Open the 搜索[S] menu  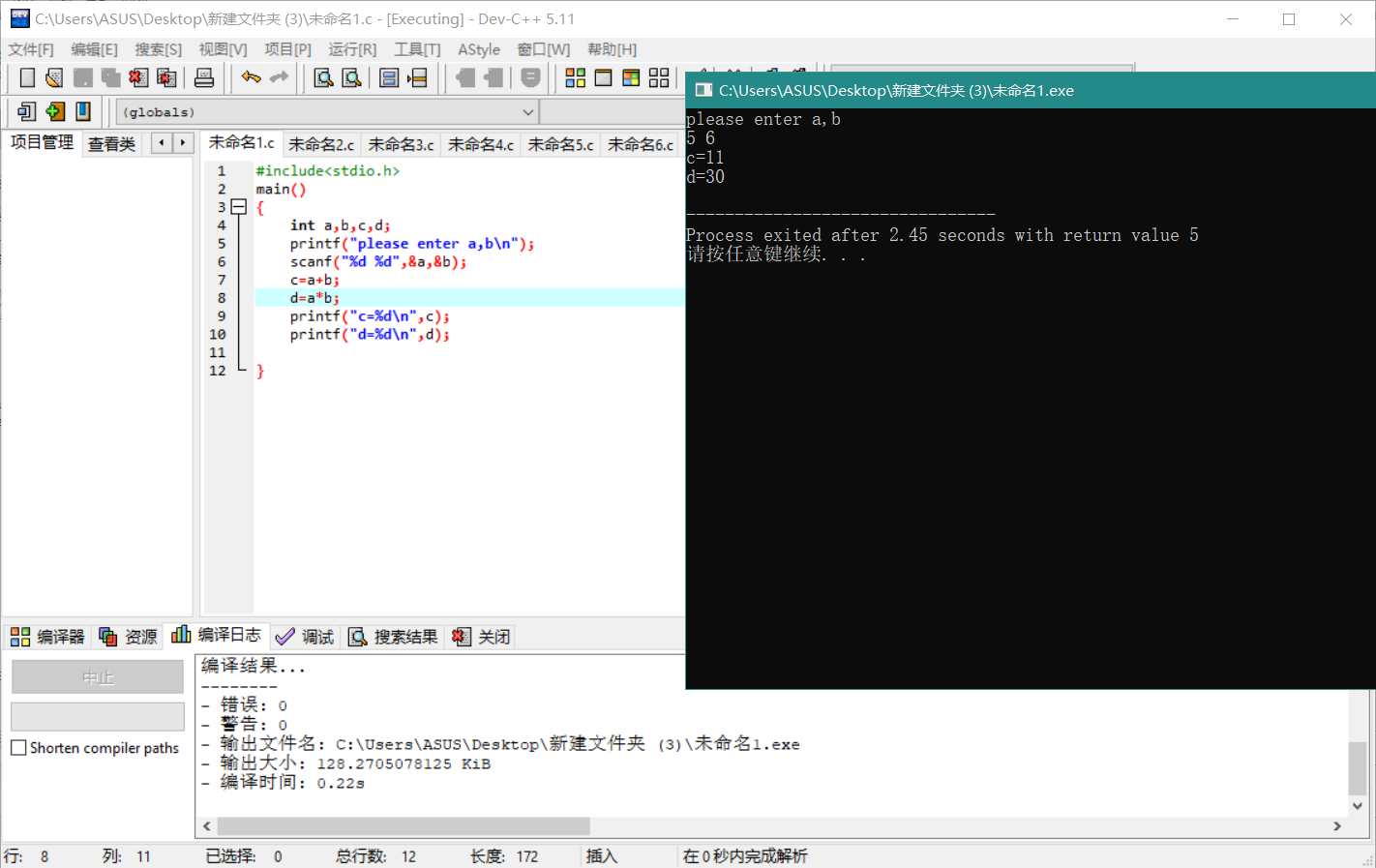click(x=158, y=49)
